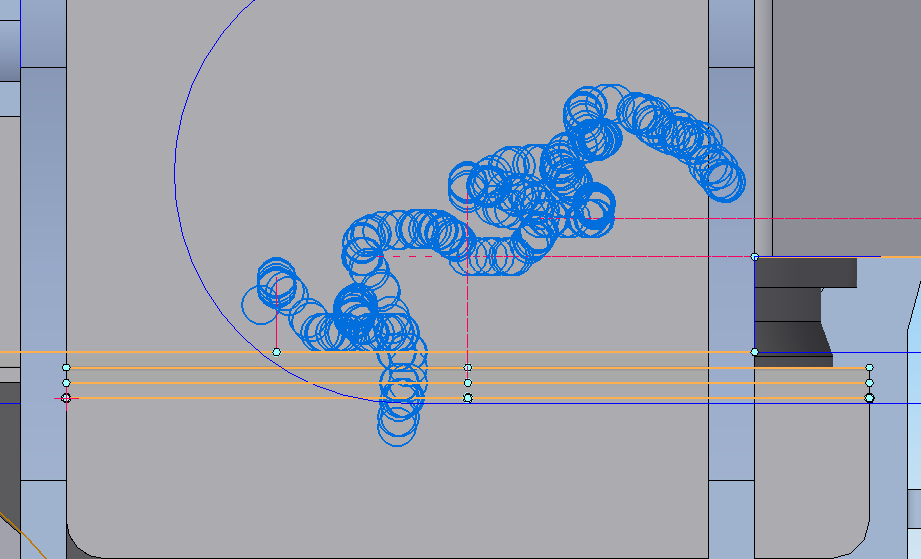Select point at bottom of short blue vertical line
The width and height of the screenshot is (921, 559).
coord(755,352)
